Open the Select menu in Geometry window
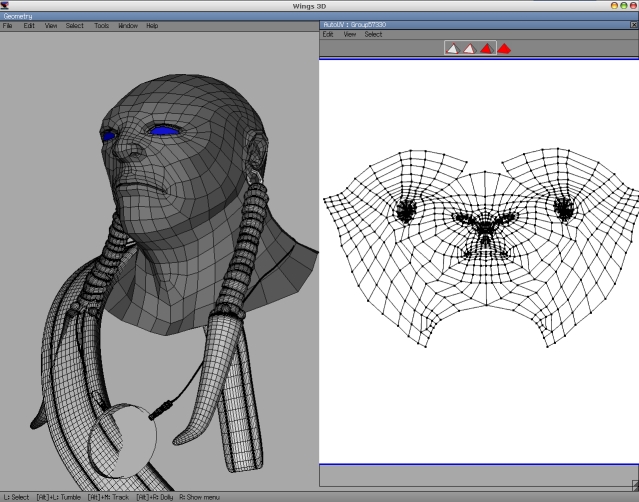This screenshot has width=639, height=502. click(x=75, y=26)
